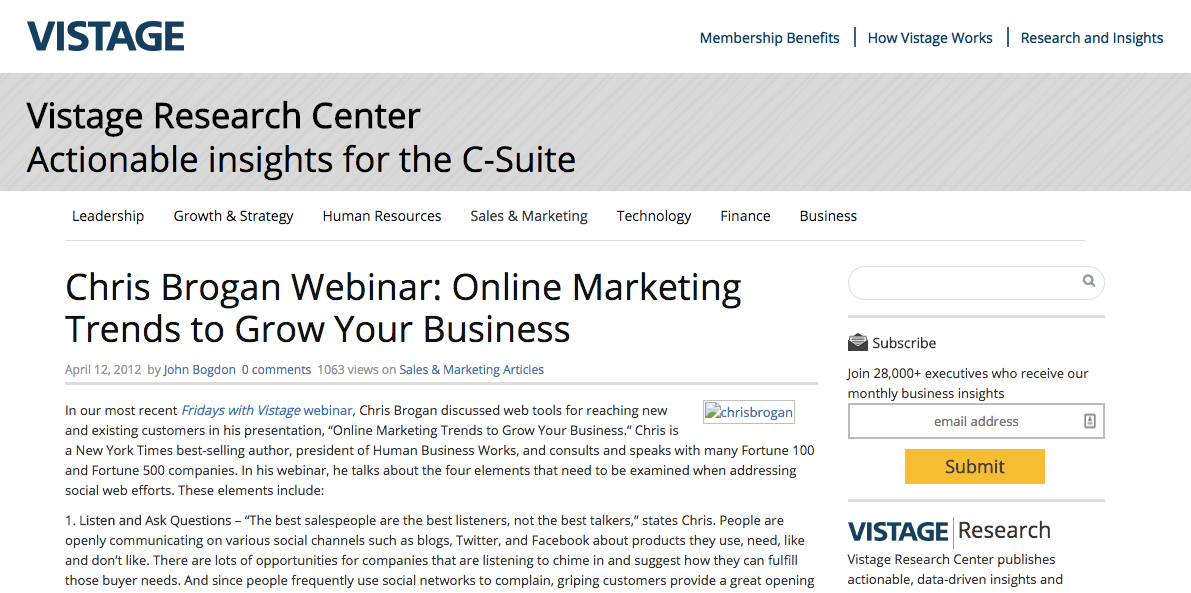Screen dimensions: 1191x593
Task: Click the Vistage Research sidebar logo
Action: (x=949, y=531)
